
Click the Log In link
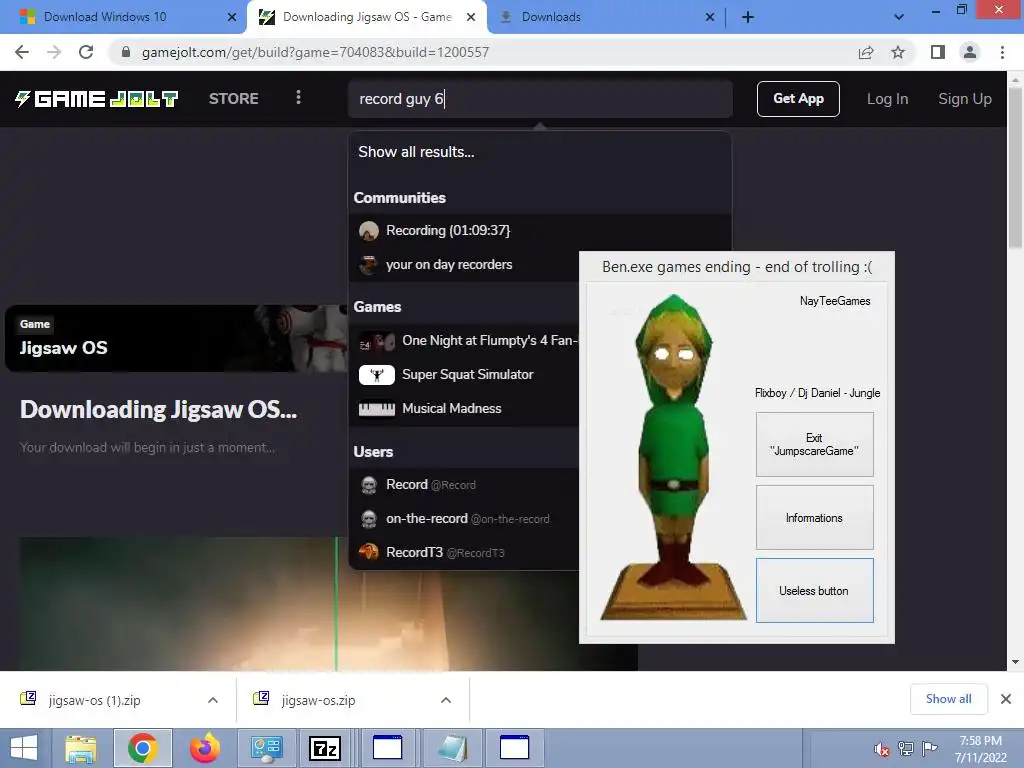click(x=887, y=99)
